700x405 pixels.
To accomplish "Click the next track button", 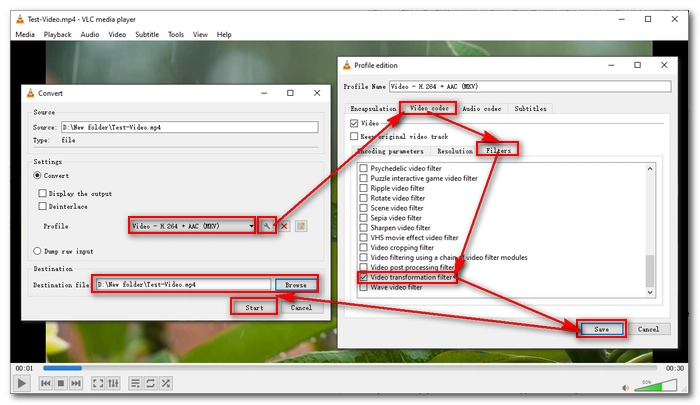I will point(76,383).
